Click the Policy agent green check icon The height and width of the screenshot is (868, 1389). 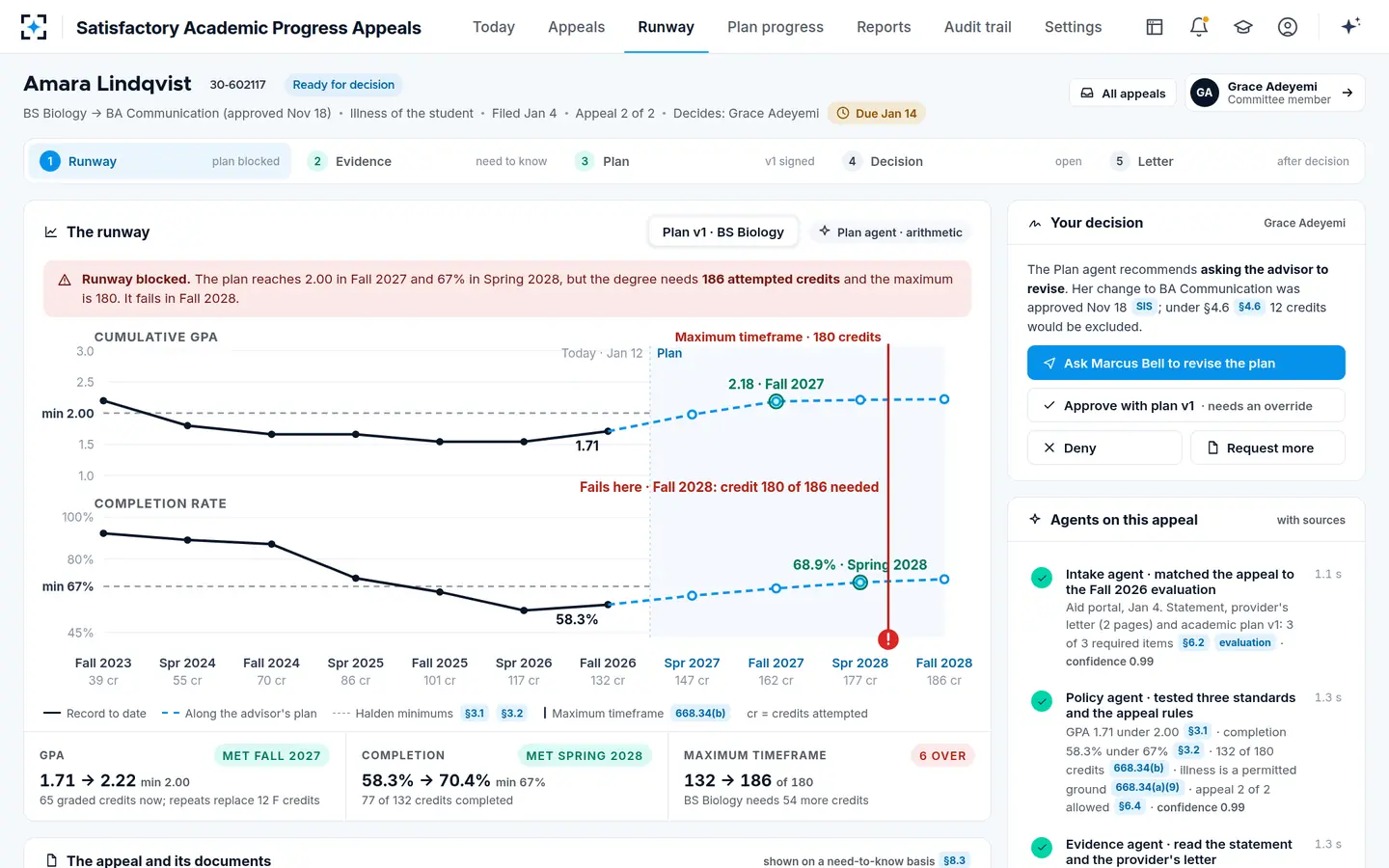click(1042, 701)
